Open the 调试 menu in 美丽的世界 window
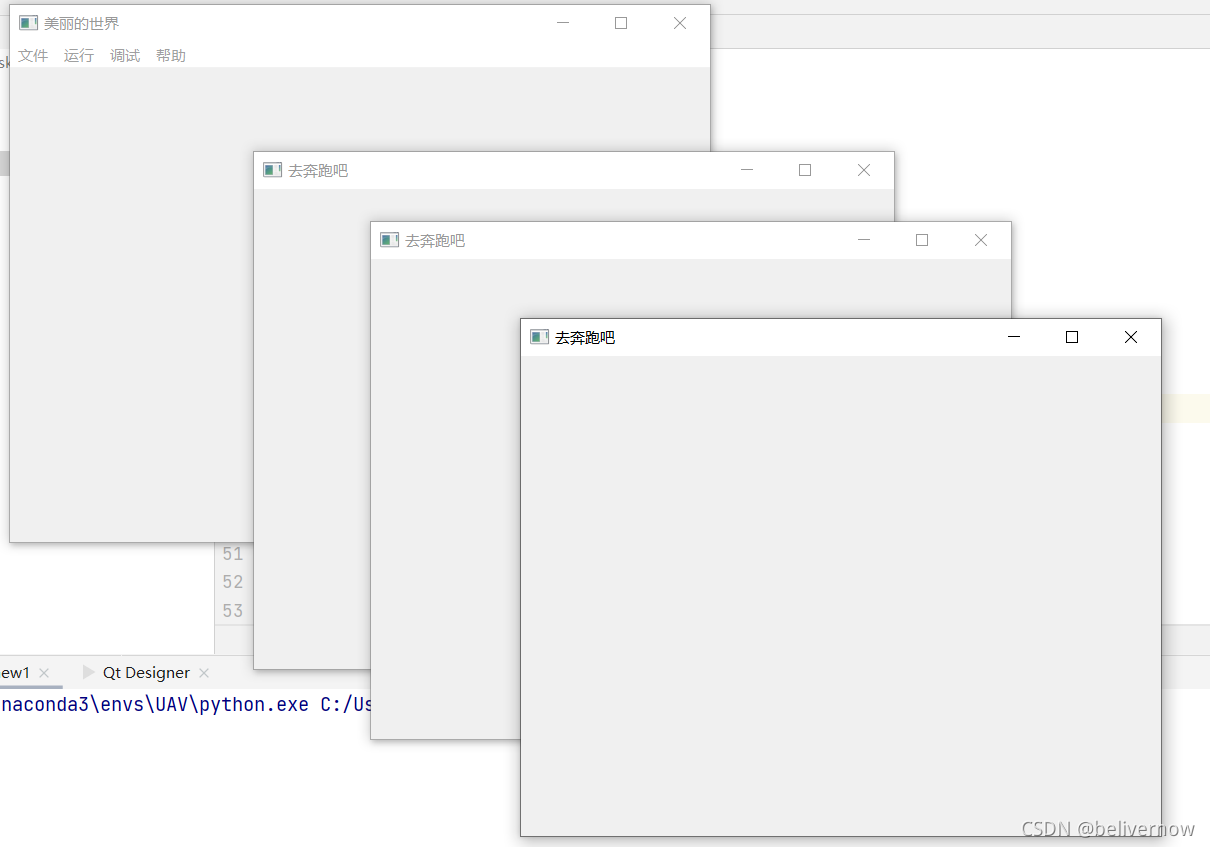This screenshot has height=847, width=1210. coord(125,56)
